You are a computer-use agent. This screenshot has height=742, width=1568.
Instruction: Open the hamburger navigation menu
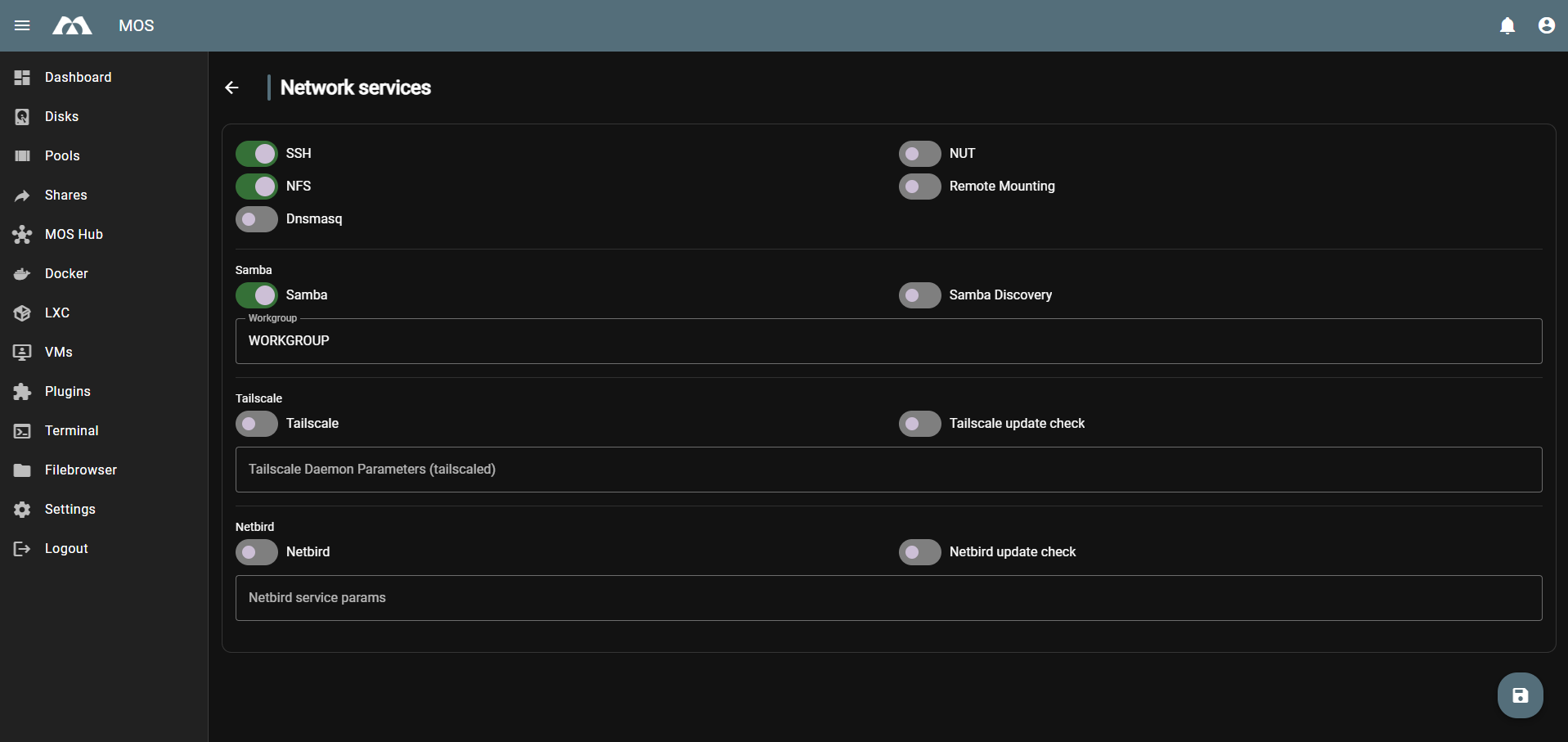[x=22, y=25]
